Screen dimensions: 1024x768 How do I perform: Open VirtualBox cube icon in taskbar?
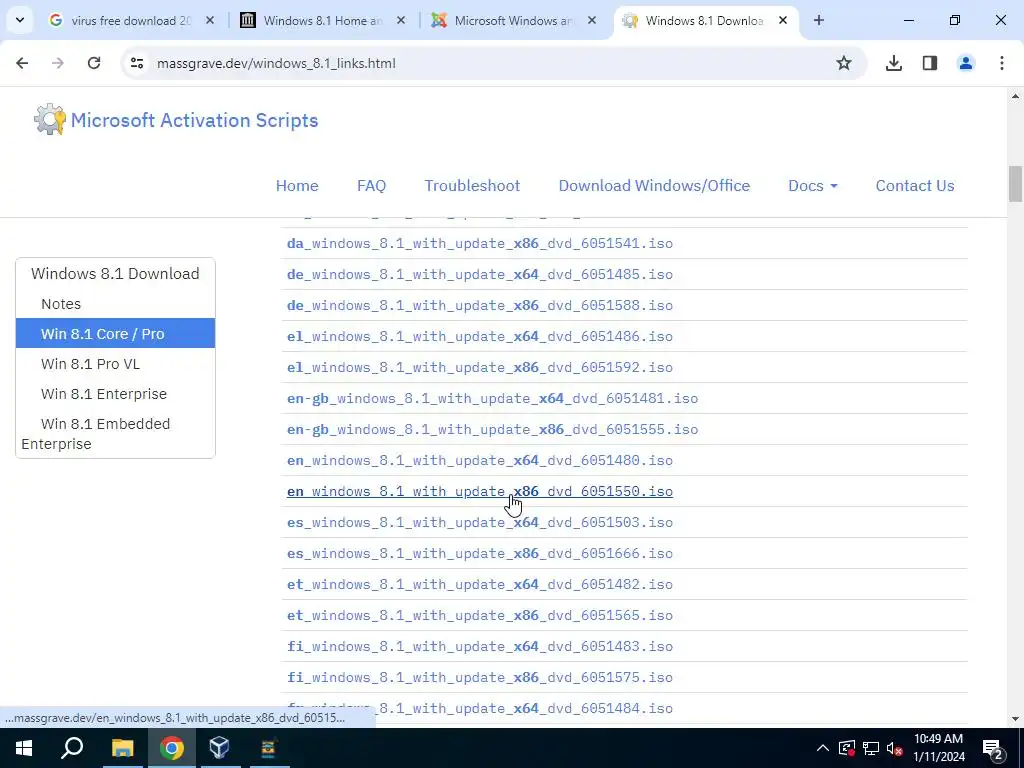tap(219, 748)
